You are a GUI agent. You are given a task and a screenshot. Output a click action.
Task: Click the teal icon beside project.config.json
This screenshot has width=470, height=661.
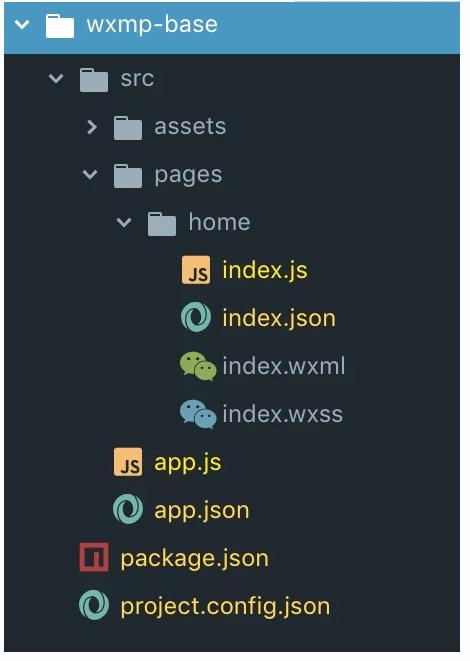[94, 606]
